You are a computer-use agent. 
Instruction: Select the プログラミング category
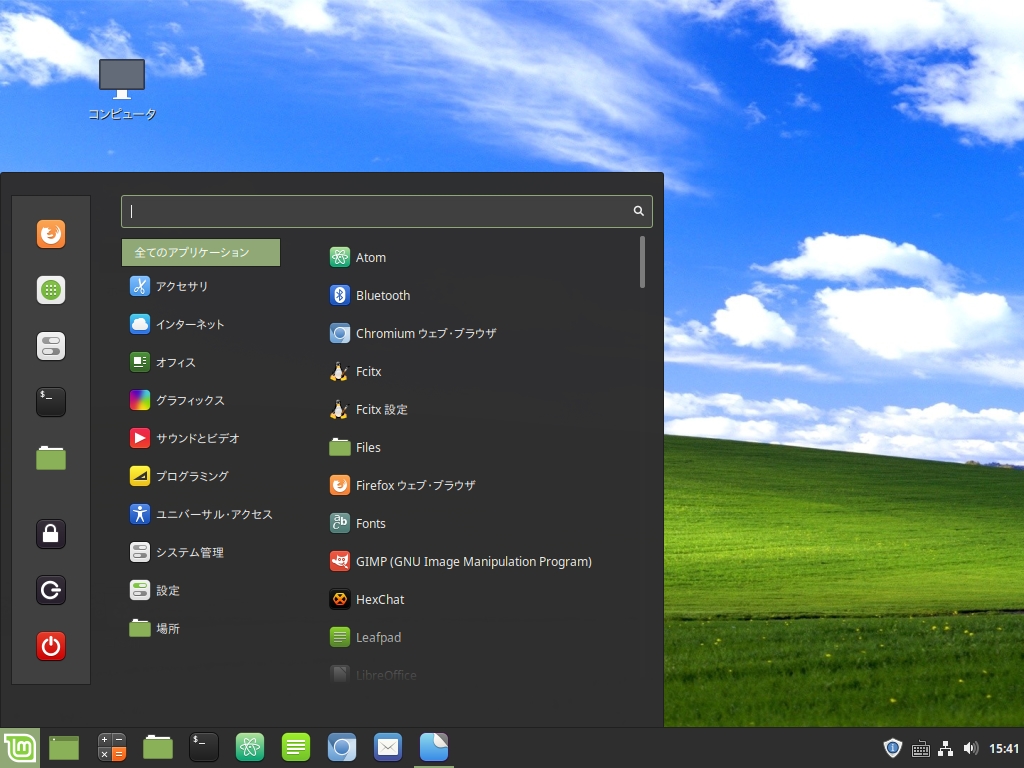coord(191,477)
